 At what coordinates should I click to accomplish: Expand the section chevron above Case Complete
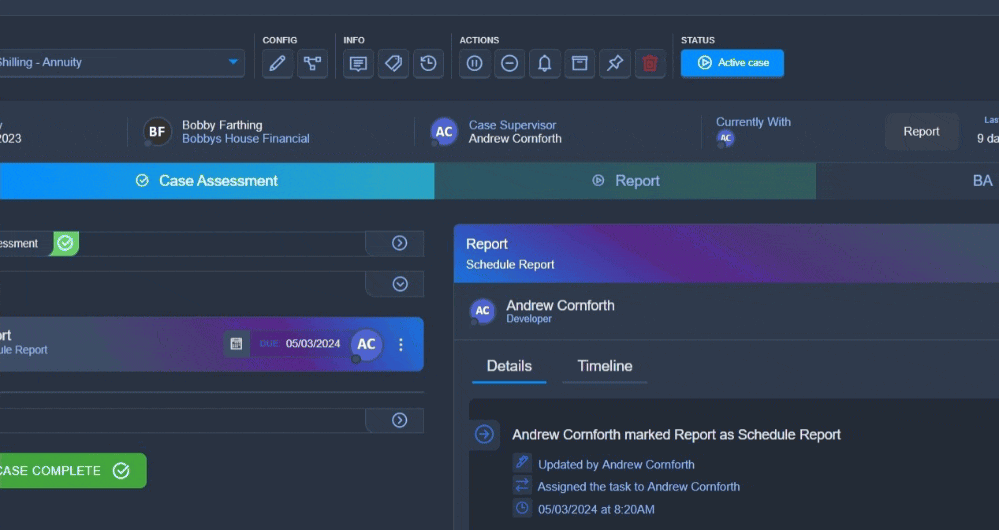399,420
